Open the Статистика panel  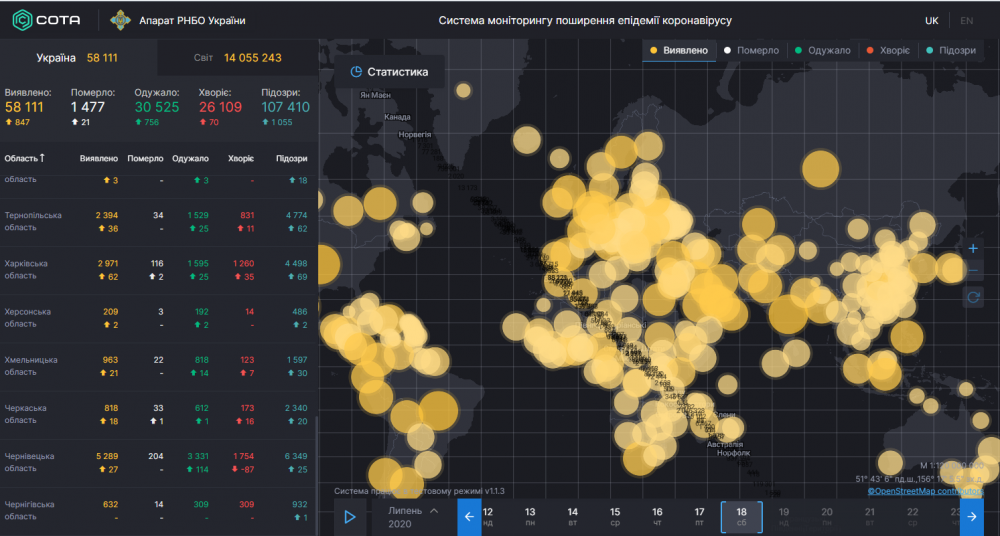coord(389,72)
